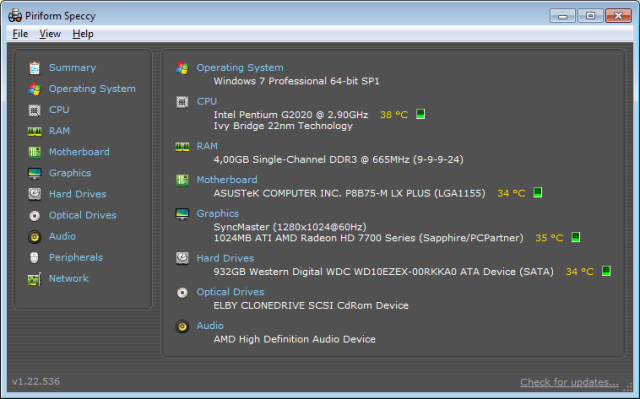Viewport: 640px width, 399px height.
Task: Click the Peripherals mouse icon in sidebar
Action: [x=35, y=257]
